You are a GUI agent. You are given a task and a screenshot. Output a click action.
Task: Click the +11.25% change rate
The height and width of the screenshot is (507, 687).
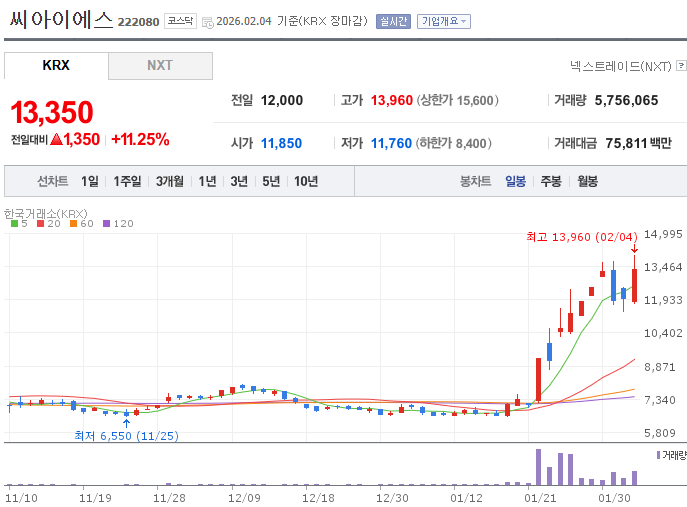pos(140,139)
